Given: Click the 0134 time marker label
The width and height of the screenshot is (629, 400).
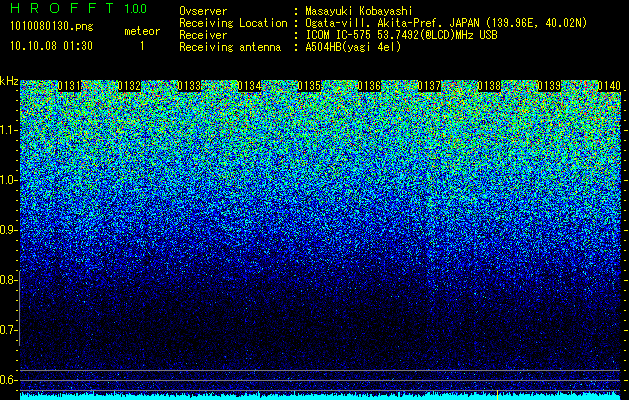Looking at the screenshot, I should pos(249,86).
